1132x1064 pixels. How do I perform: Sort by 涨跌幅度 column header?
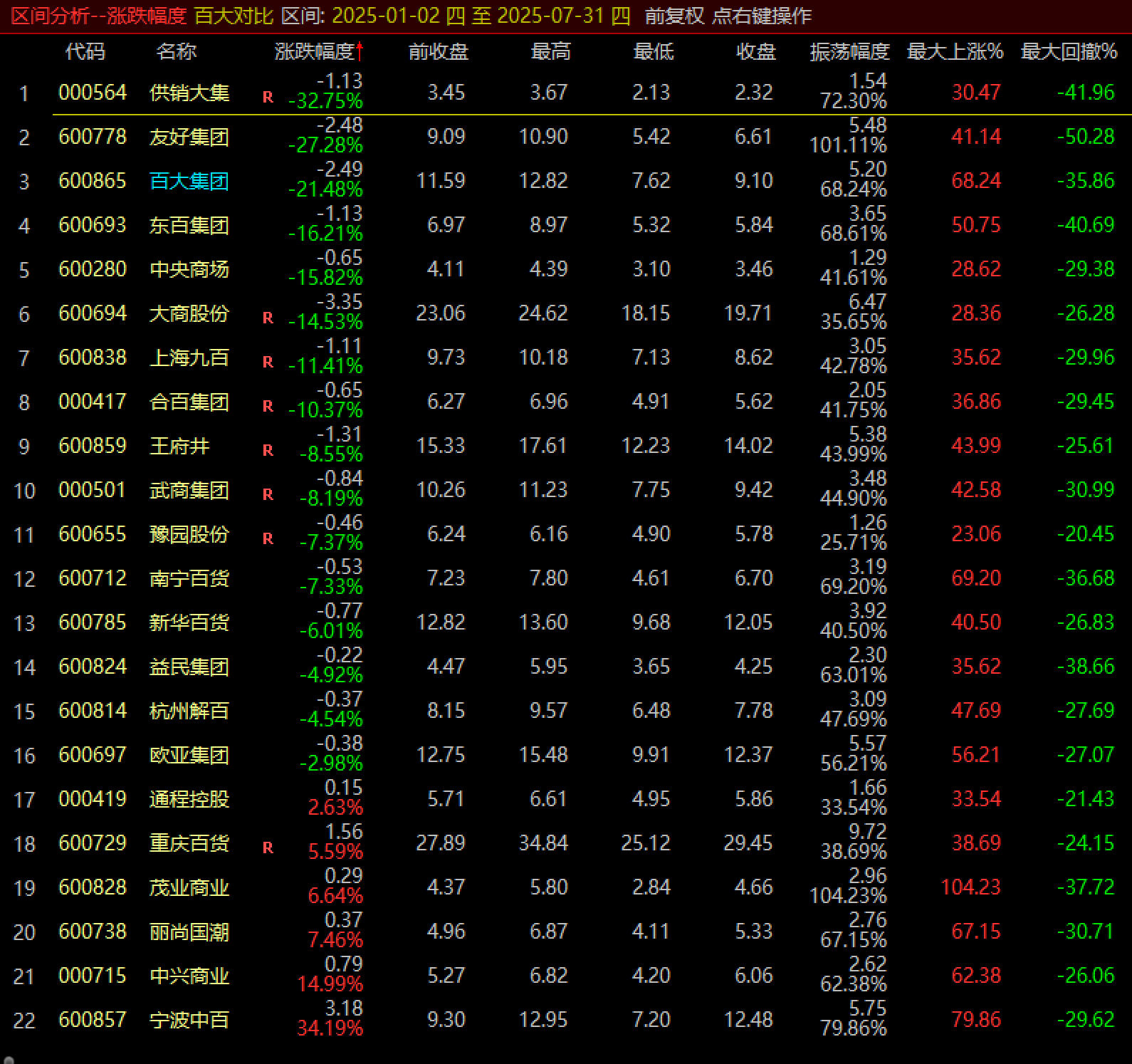314,51
